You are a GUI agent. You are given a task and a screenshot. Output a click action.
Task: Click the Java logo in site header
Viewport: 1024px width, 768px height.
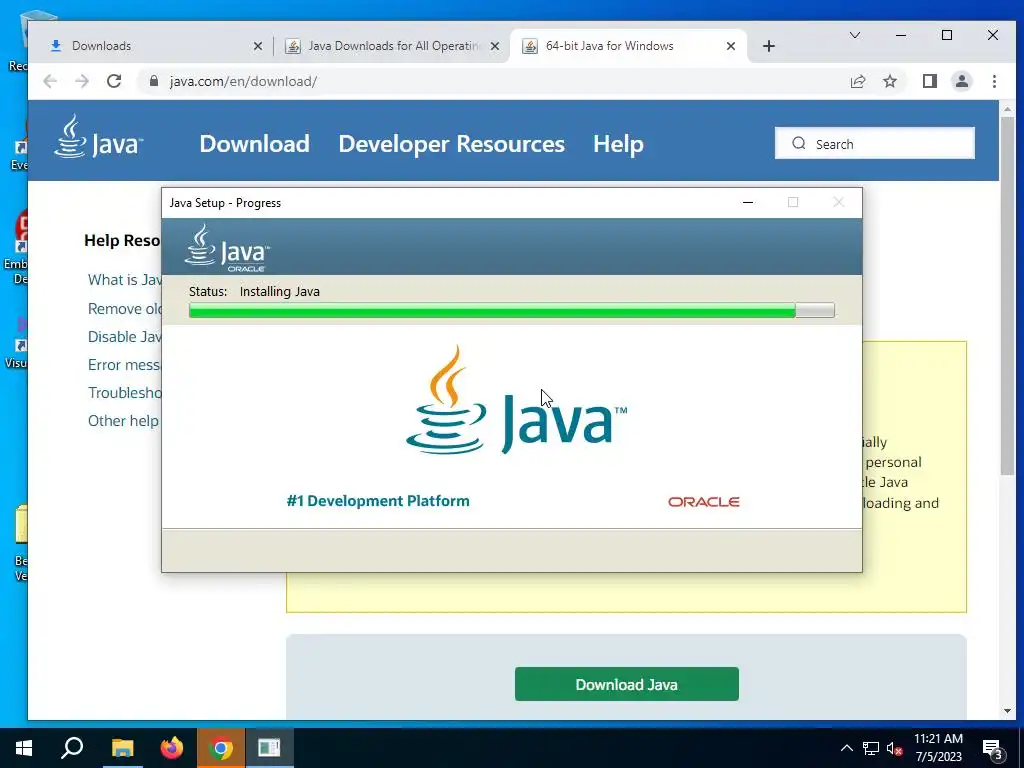[98, 137]
